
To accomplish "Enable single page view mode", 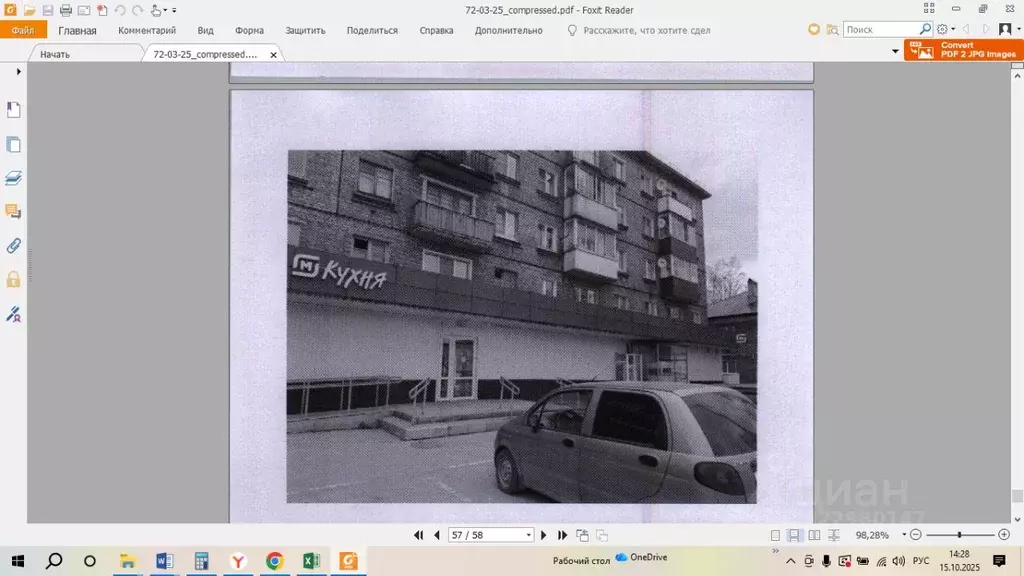I will point(775,536).
